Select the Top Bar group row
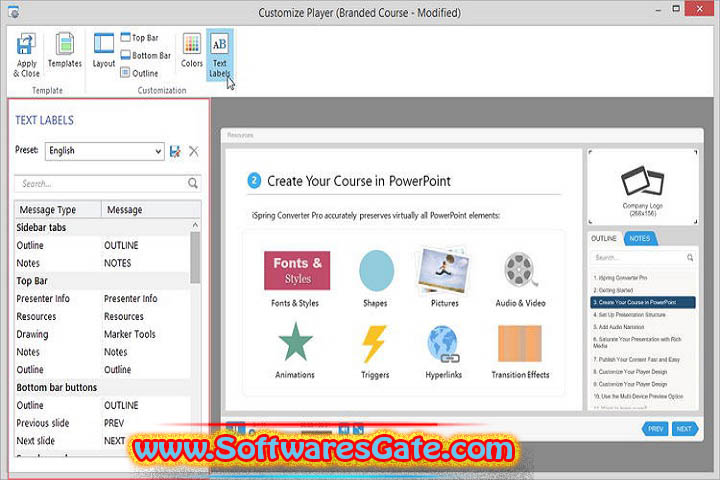The image size is (720, 480). (102, 281)
